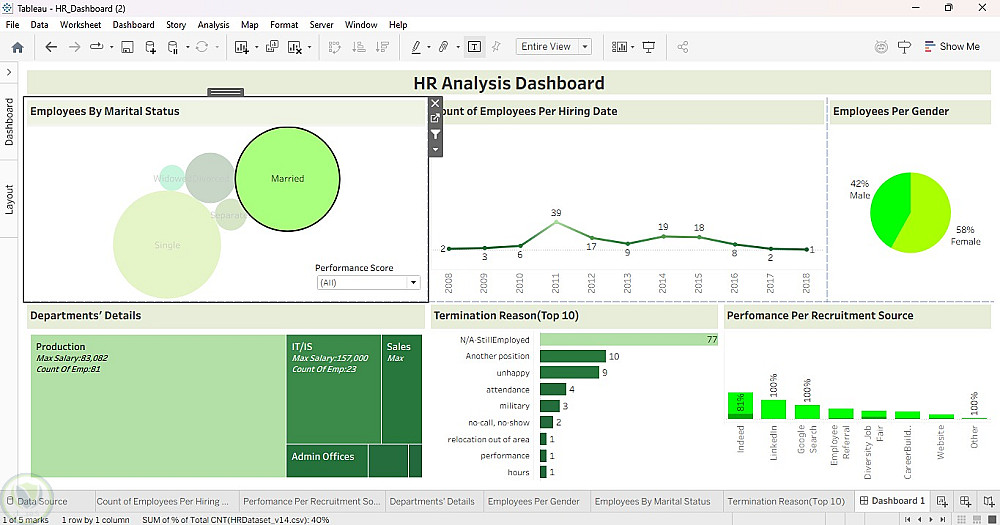Click the Undo back arrow
Image resolution: width=1000 pixels, height=525 pixels.
click(x=51, y=47)
